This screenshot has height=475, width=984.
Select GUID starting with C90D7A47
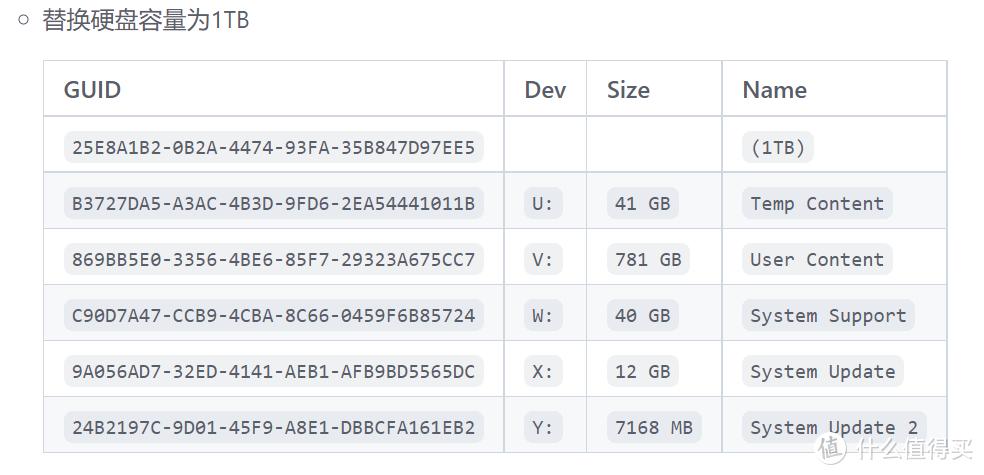pos(273,316)
